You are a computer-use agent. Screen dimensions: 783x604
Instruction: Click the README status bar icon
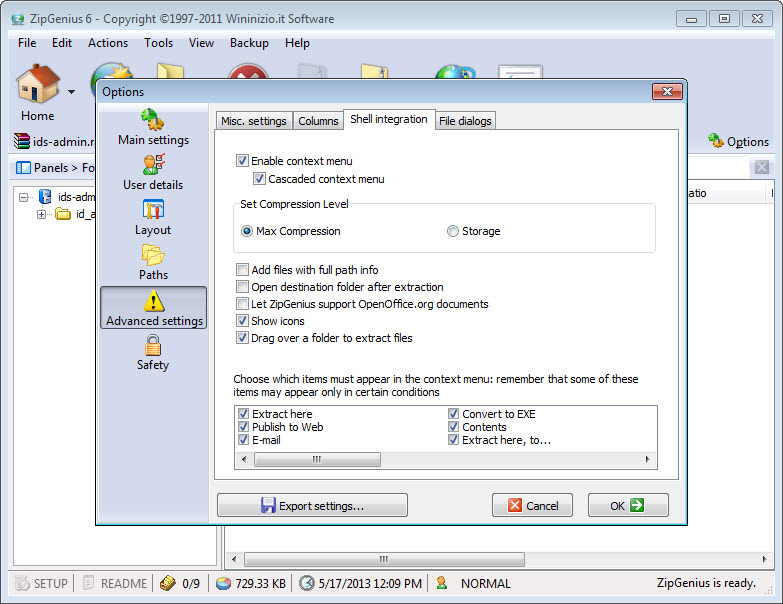[88, 583]
